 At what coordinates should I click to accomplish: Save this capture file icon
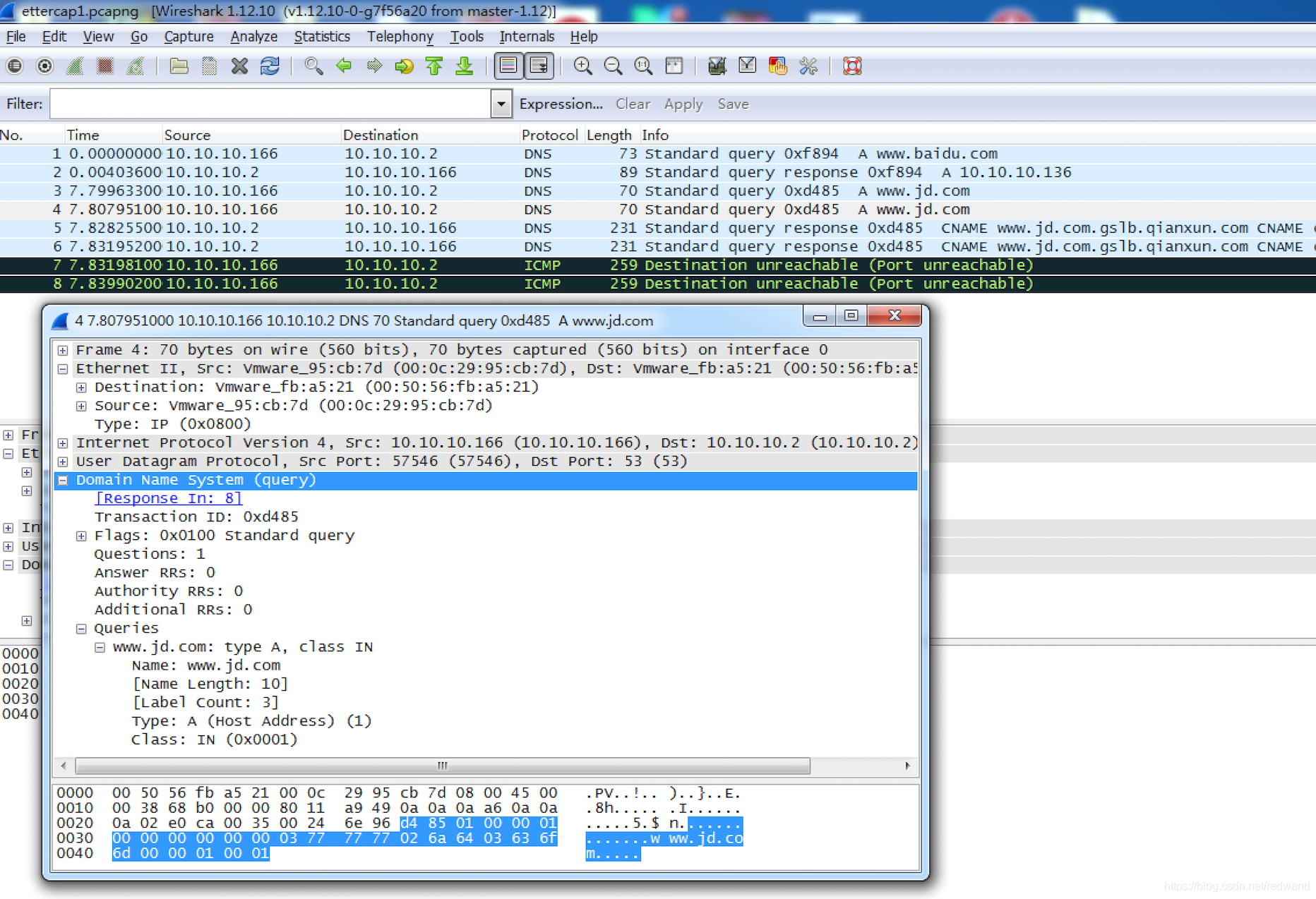[210, 66]
